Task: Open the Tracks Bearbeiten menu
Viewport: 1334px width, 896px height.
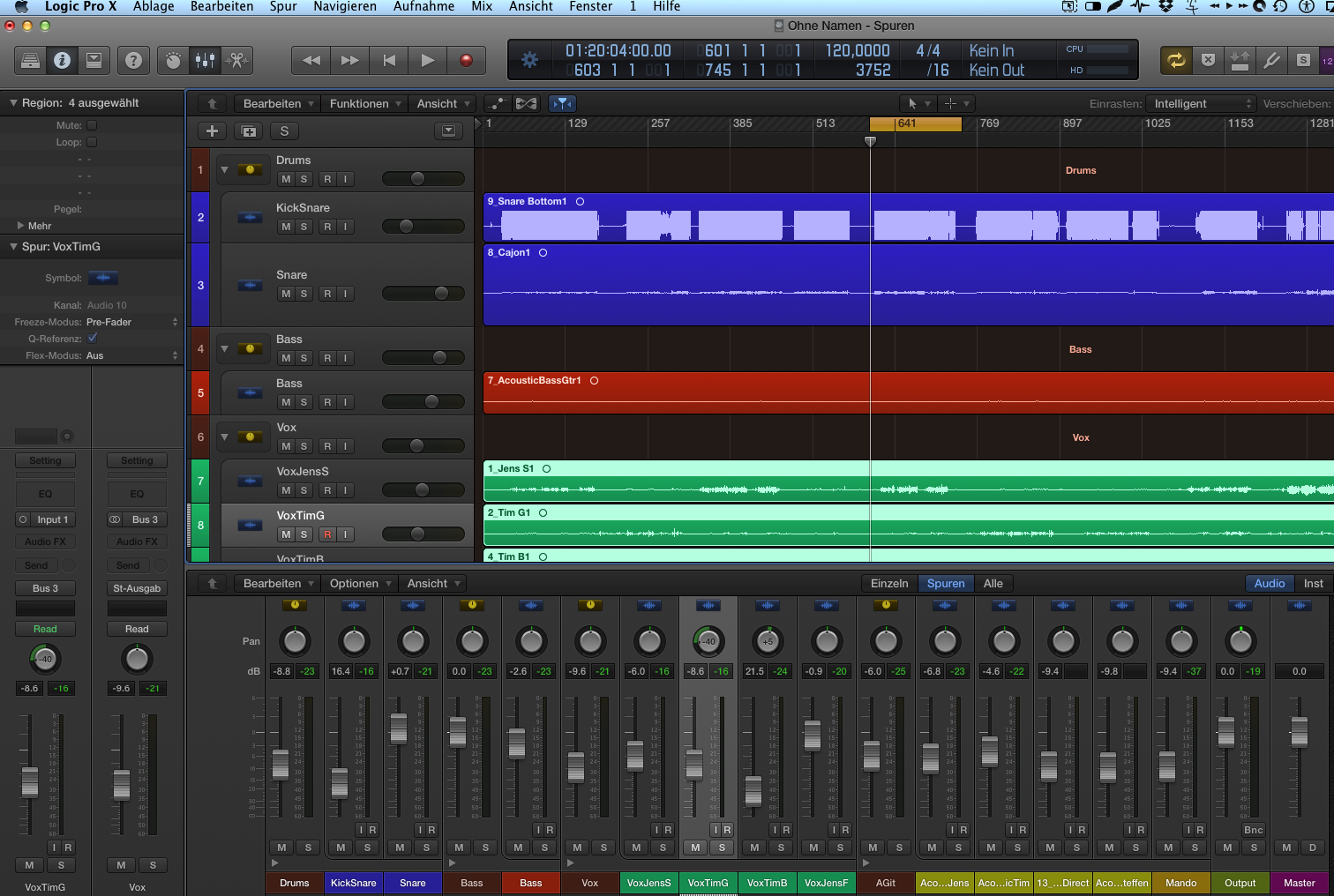Action: pyautogui.click(x=278, y=103)
